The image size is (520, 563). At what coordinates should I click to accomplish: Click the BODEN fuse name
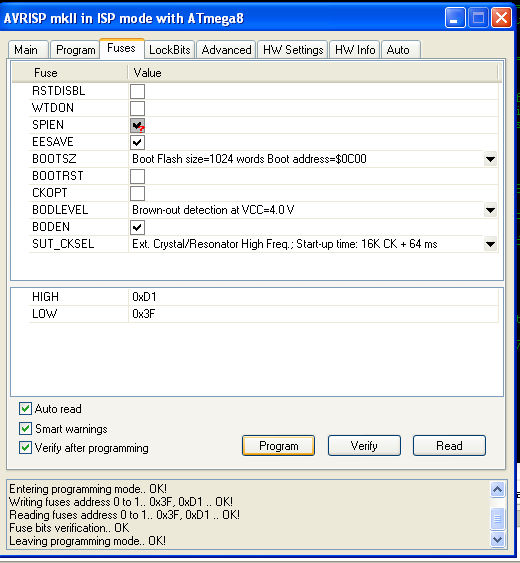(51, 227)
